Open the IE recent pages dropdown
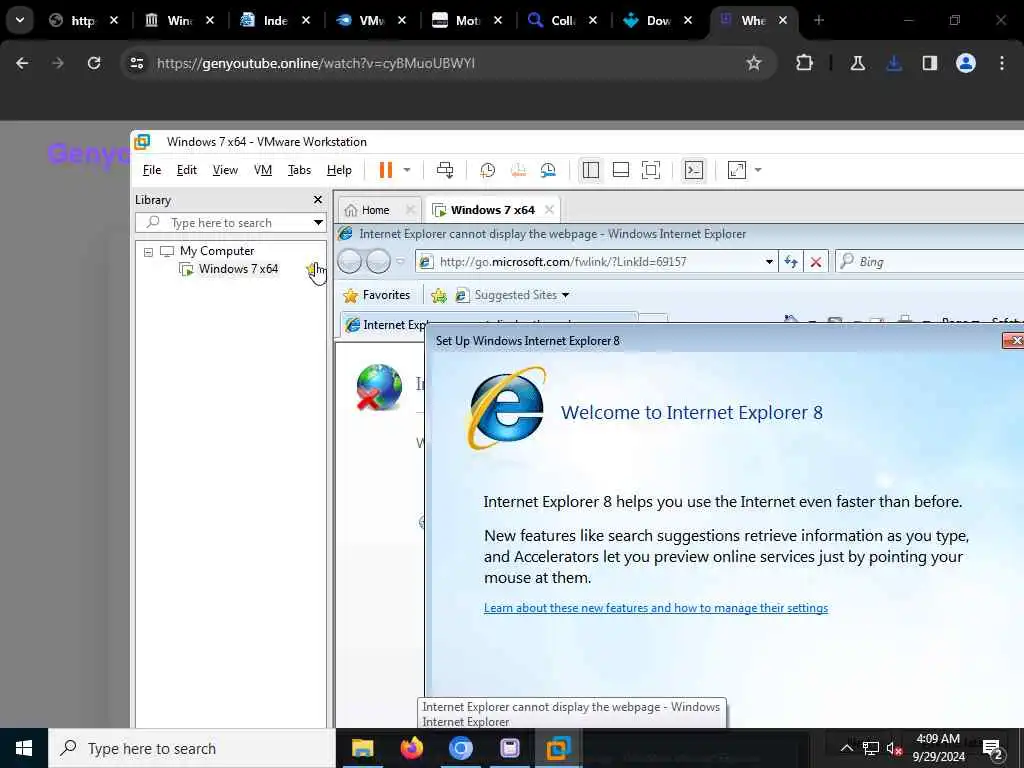The image size is (1024, 768). click(x=400, y=262)
